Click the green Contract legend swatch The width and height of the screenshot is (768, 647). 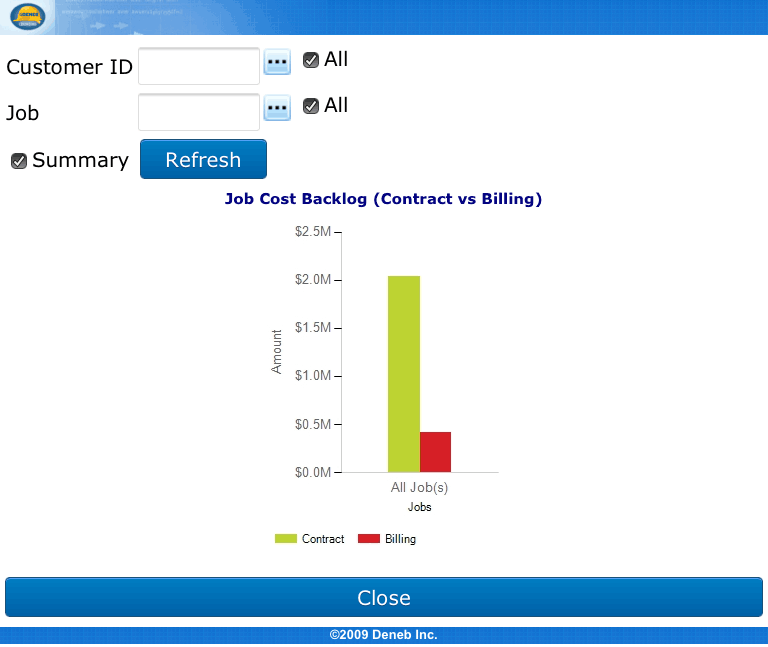286,539
